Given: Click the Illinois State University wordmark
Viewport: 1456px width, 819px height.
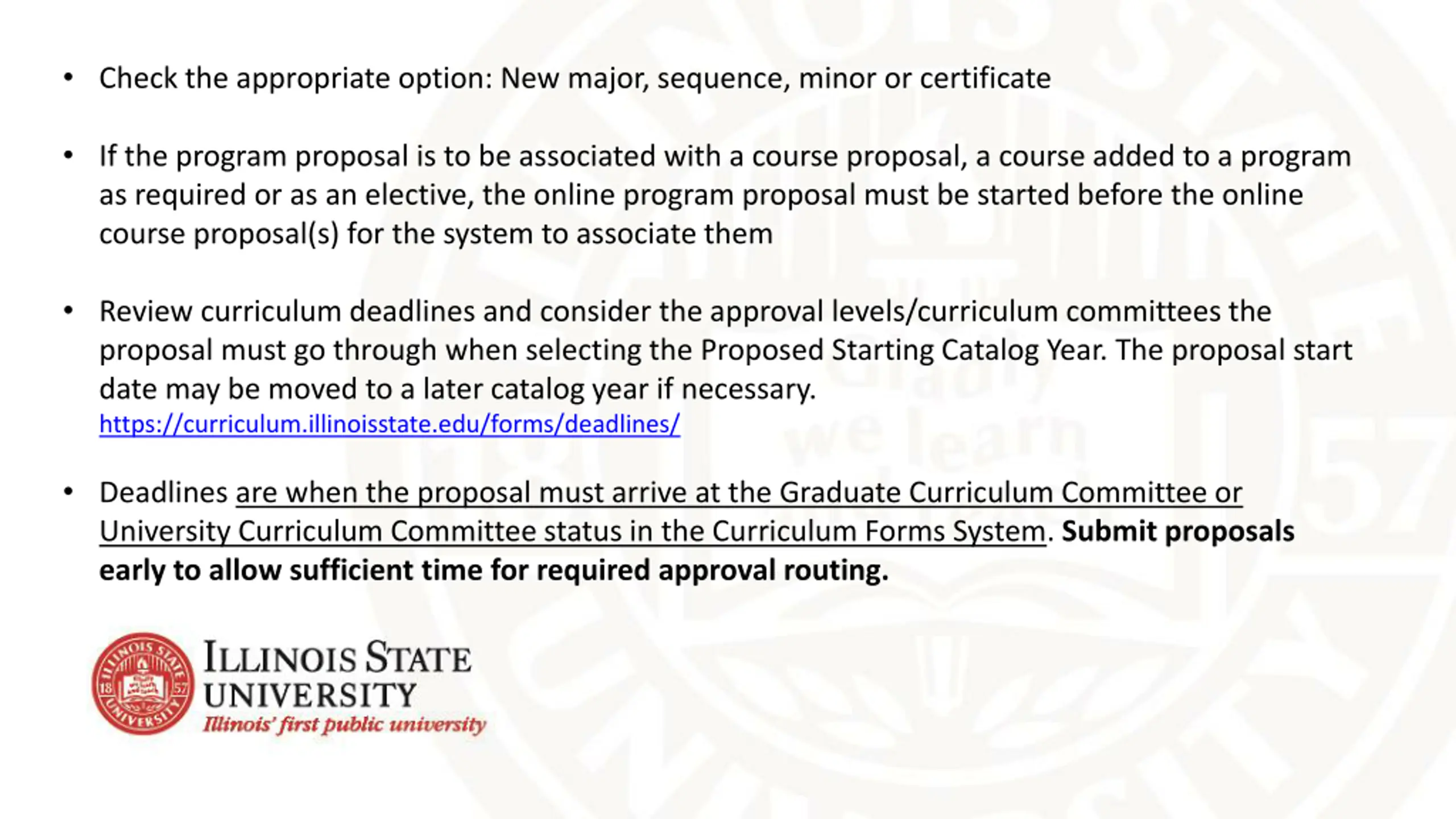Looking at the screenshot, I should 337,675.
